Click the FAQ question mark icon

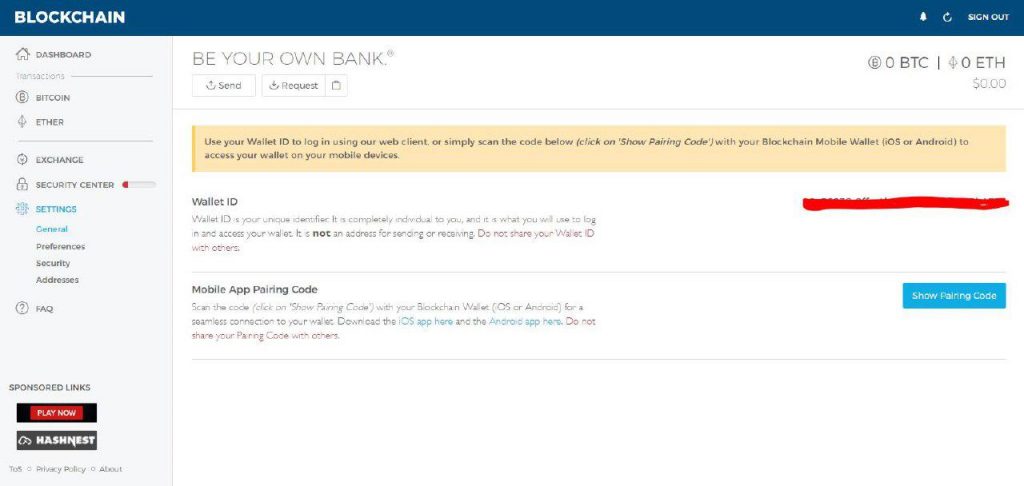point(22,308)
